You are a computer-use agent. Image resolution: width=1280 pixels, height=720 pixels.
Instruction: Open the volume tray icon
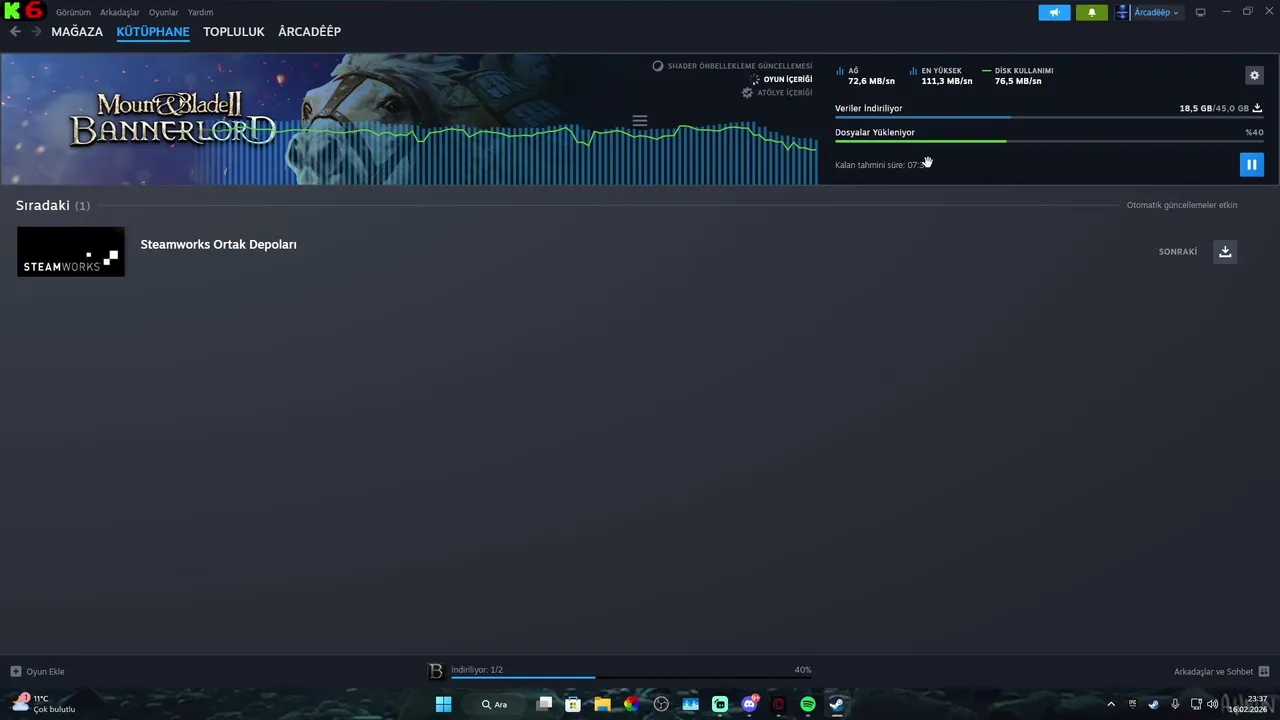coord(1213,704)
